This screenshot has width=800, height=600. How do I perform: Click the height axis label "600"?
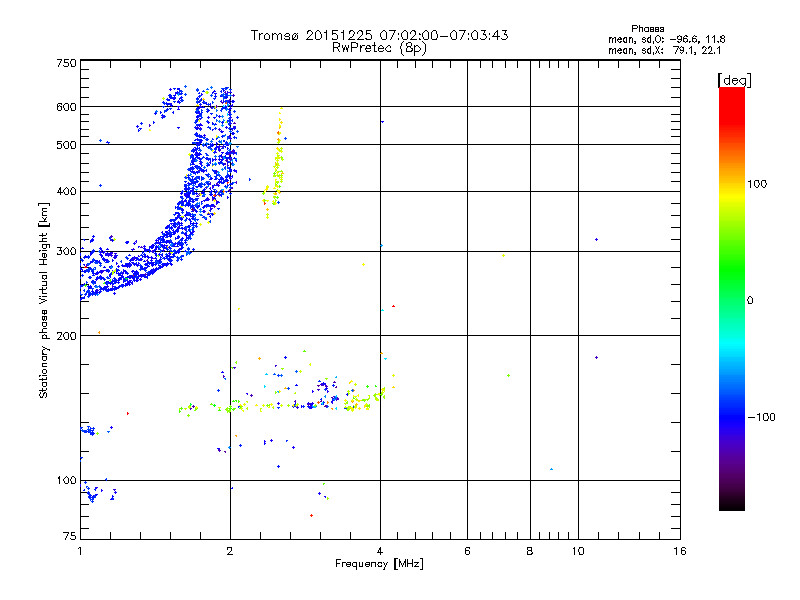point(66,107)
